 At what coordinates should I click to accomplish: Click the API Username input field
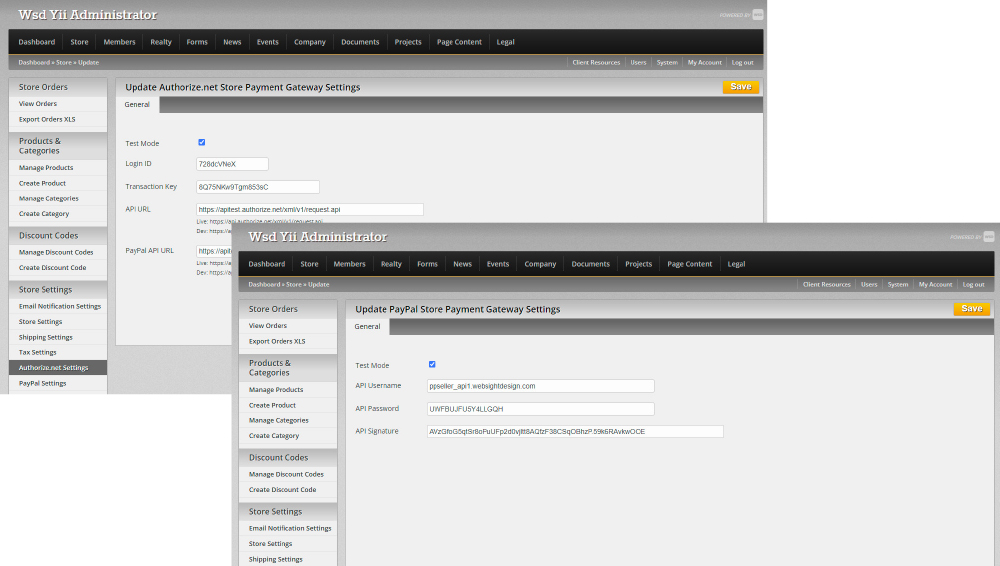[540, 386]
